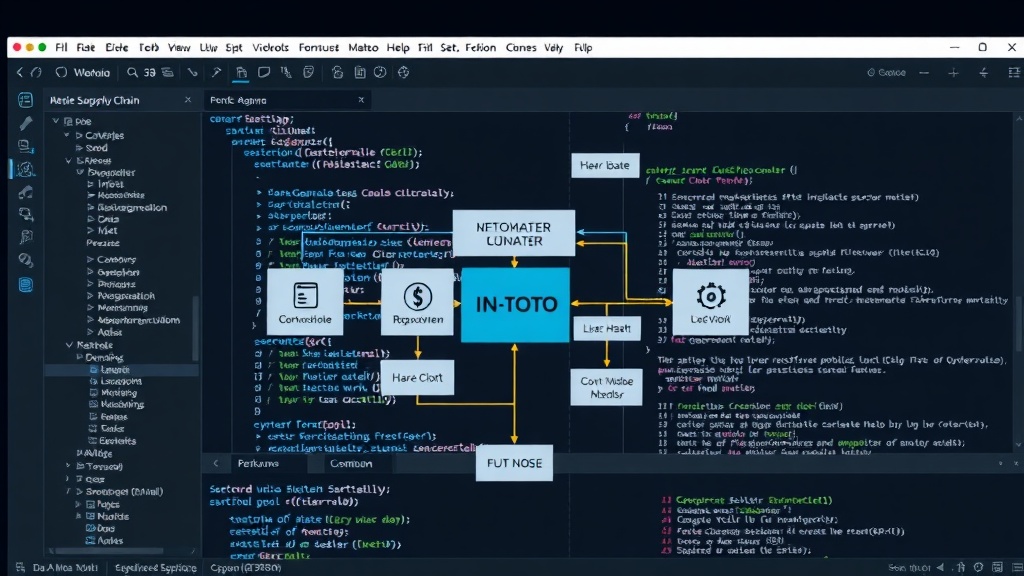The height and width of the screenshot is (576, 1024).
Task: Click the editor scrollbar up arrow
Action: tap(1019, 118)
